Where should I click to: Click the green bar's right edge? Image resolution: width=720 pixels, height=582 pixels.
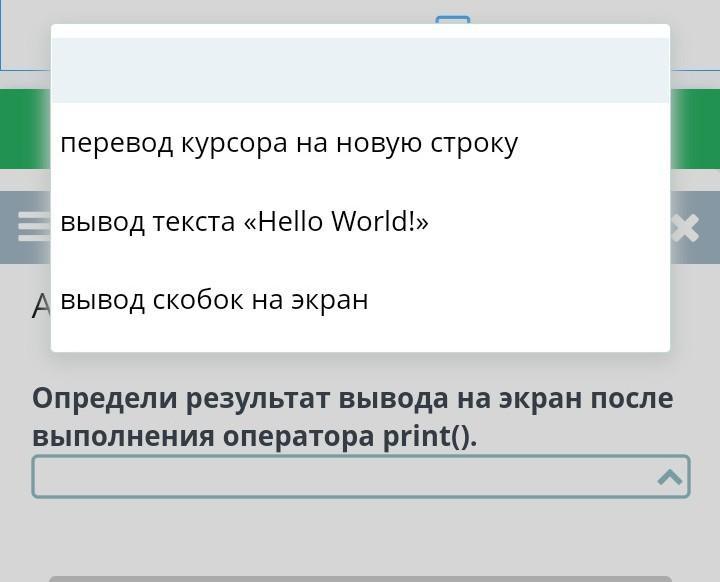point(695,128)
